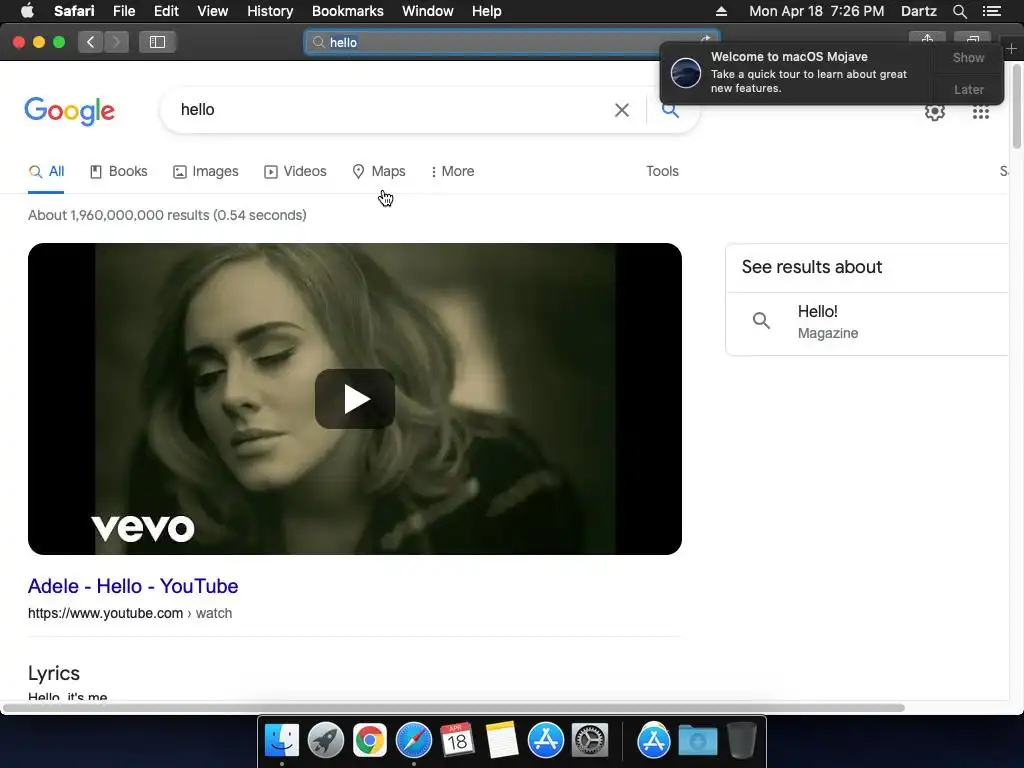1024x768 pixels.
Task: Open the Adele - Hello - YouTube link
Action: click(x=133, y=586)
